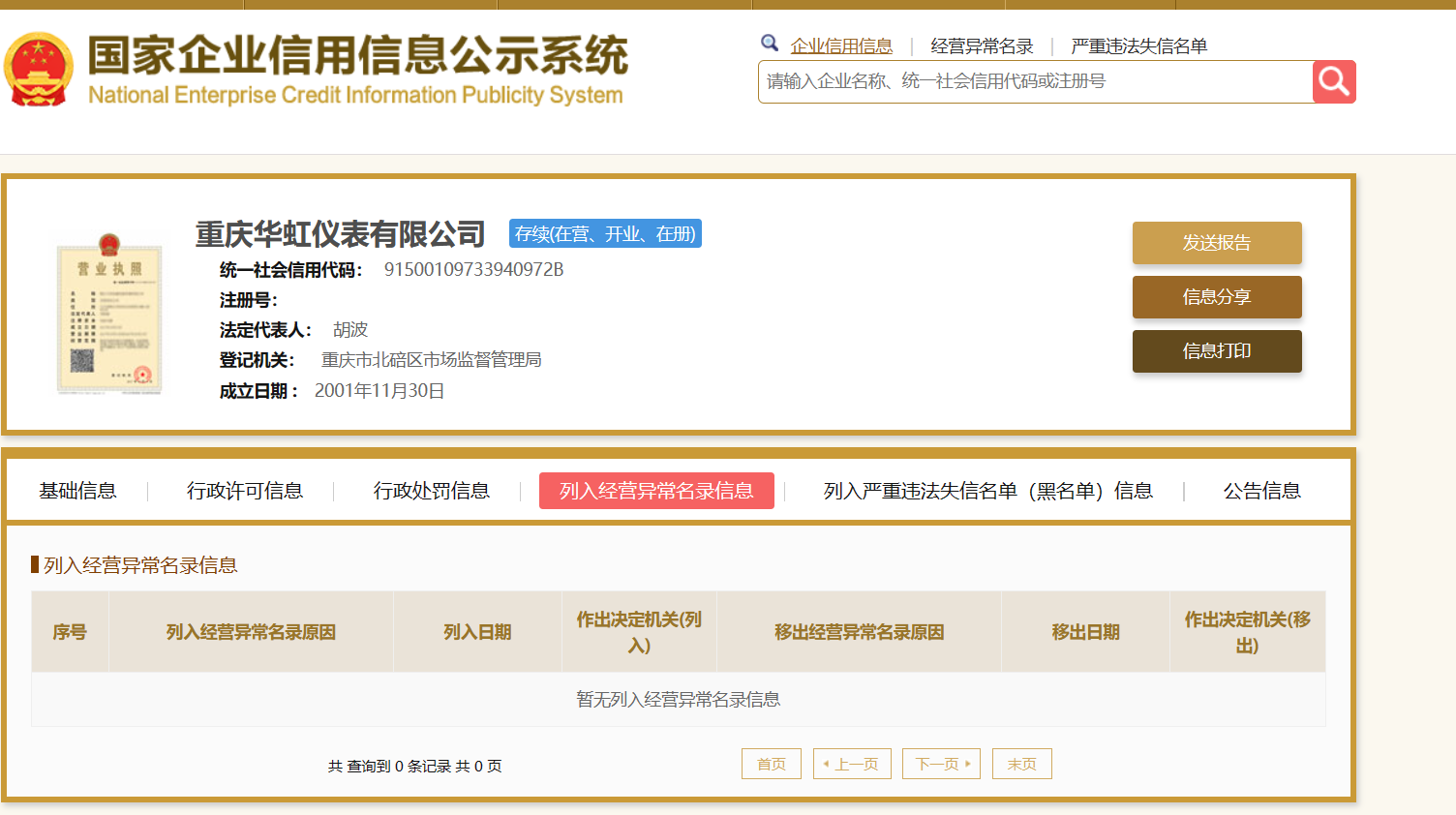Image resolution: width=1456 pixels, height=815 pixels.
Task: Click the company name 重庆华虹仪表有限公司
Action: 340,233
